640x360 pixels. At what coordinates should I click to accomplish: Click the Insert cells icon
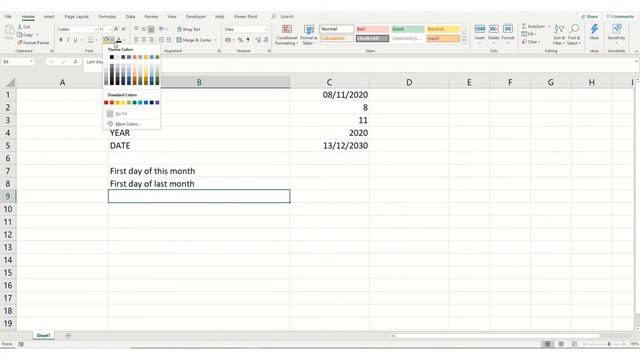[x=480, y=29]
